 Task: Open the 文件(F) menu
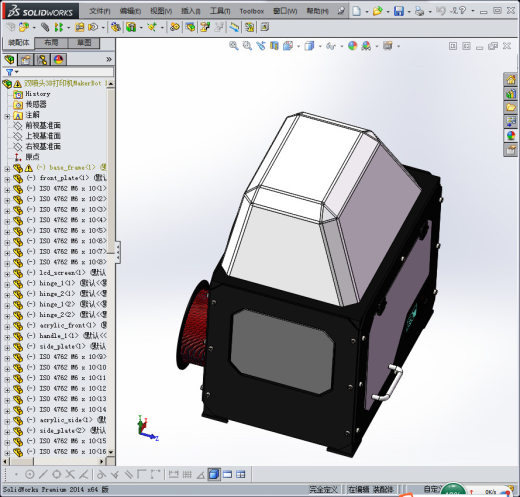[100, 11]
